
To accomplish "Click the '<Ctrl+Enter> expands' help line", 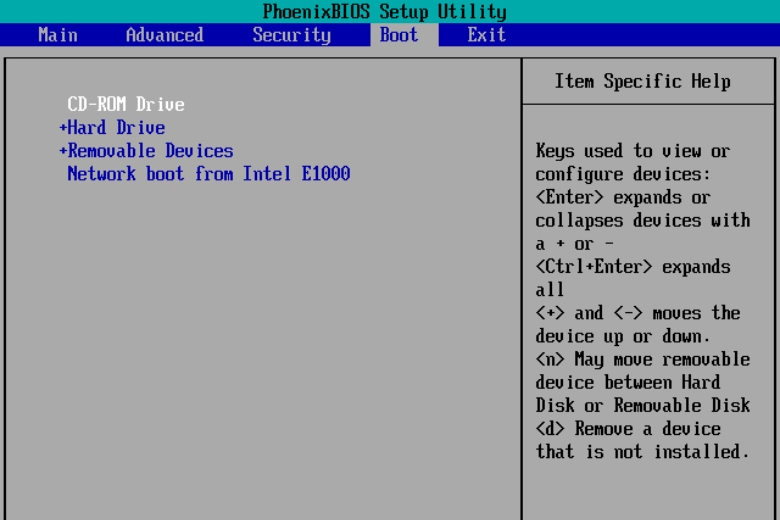I will tap(633, 267).
